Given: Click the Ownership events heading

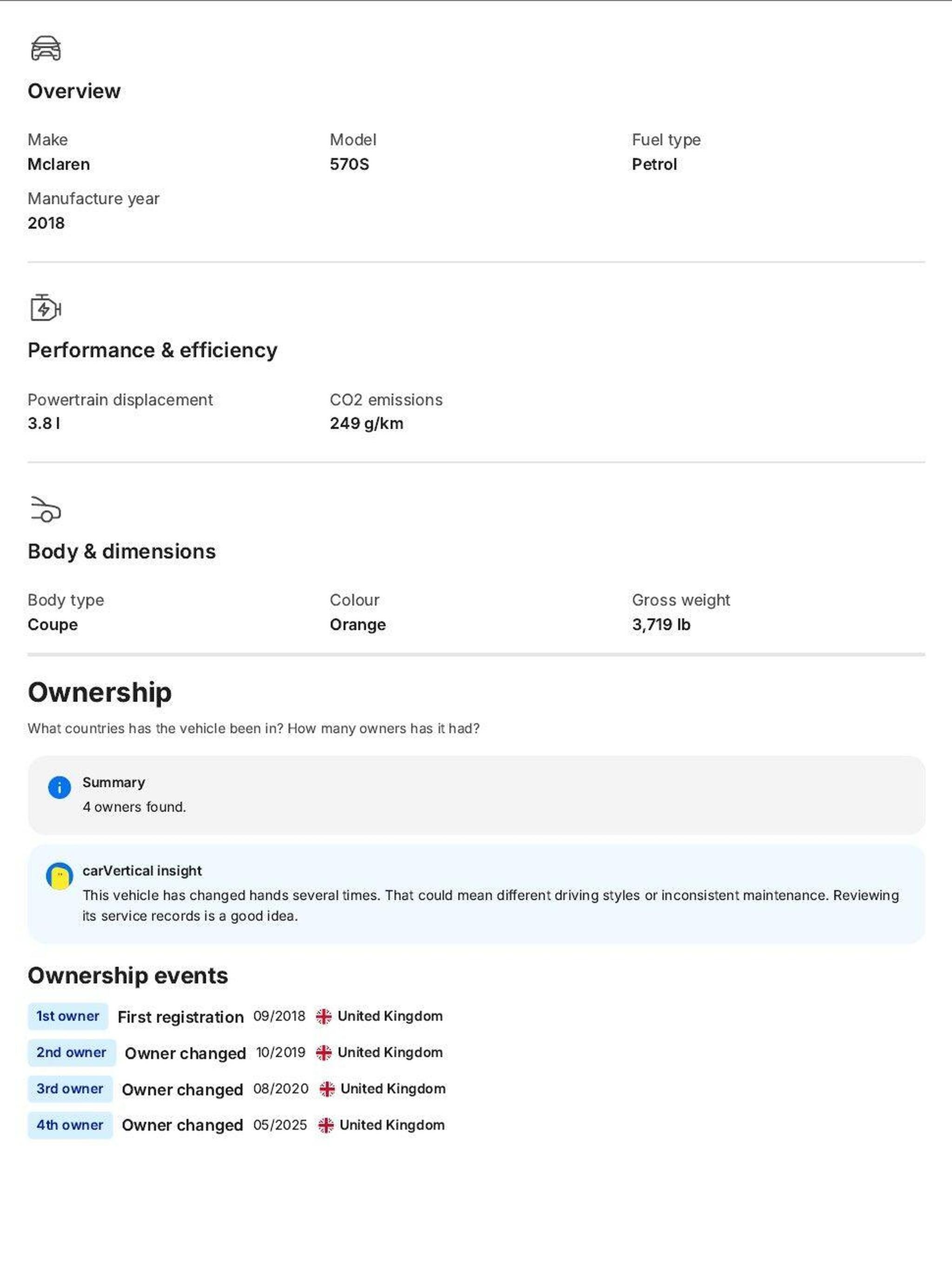Looking at the screenshot, I should click(x=128, y=975).
